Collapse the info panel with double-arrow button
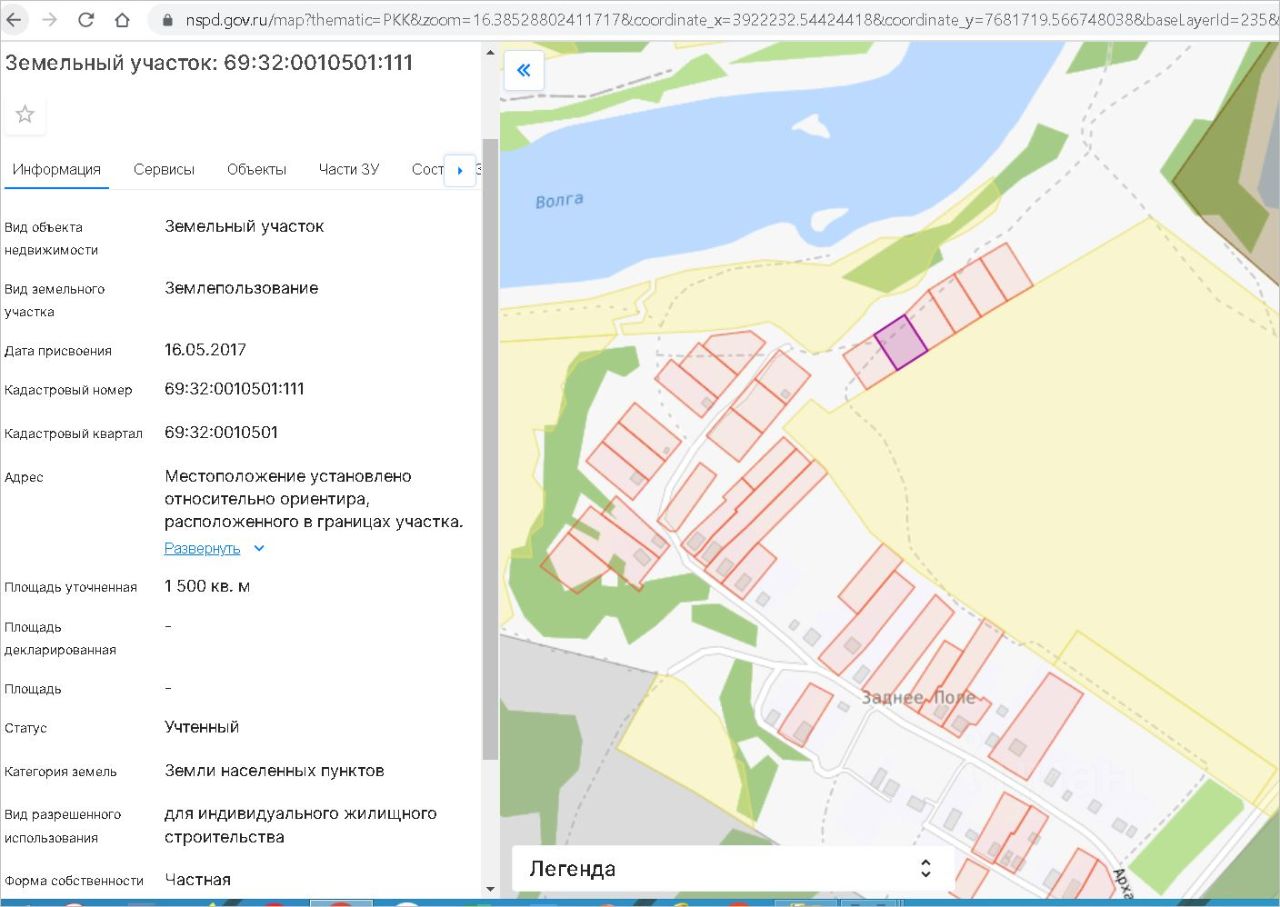This screenshot has width=1280, height=907. 523,70
